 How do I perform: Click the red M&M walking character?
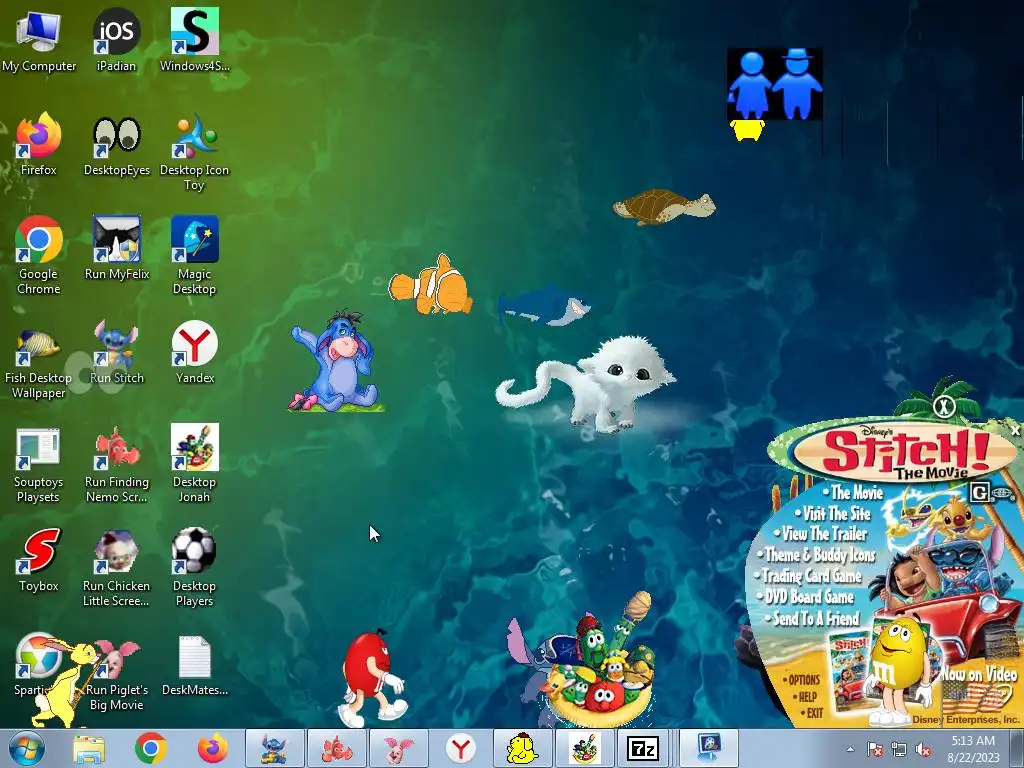point(373,678)
